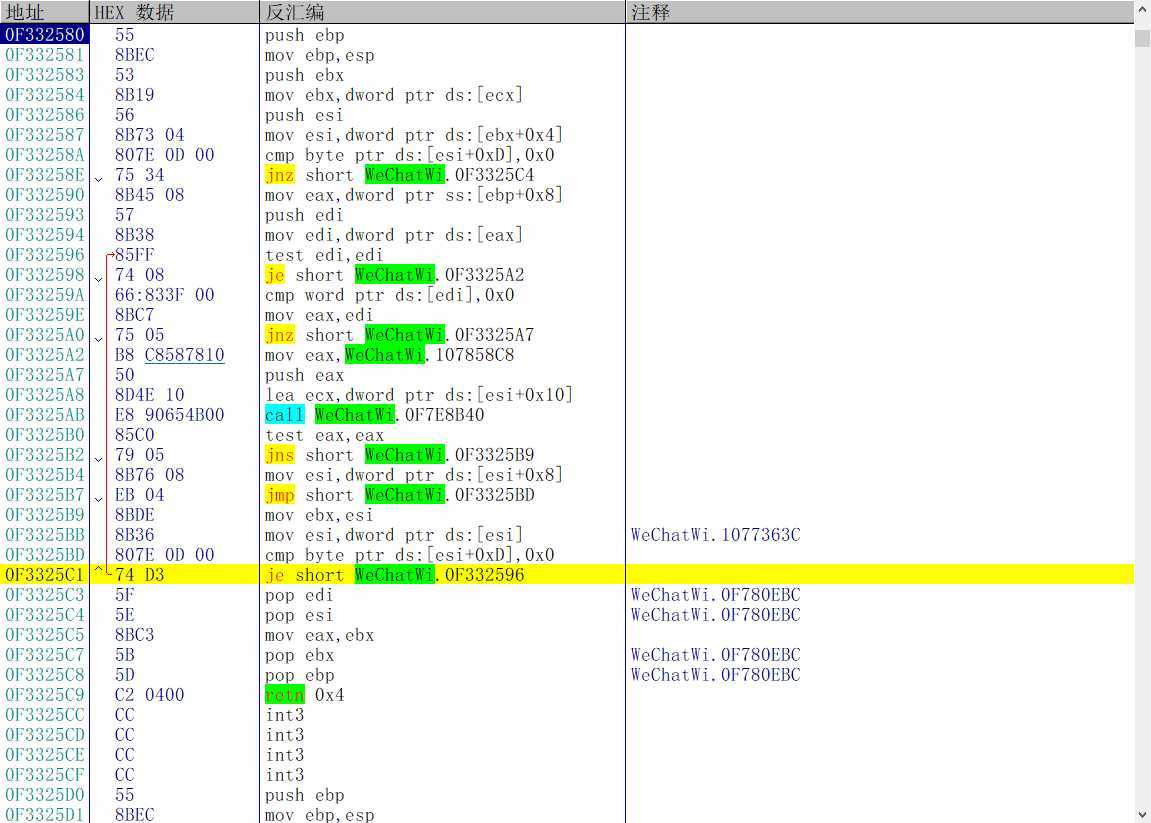Click jump arrow marker at 0F332598
The height and width of the screenshot is (823, 1151).
tap(98, 278)
